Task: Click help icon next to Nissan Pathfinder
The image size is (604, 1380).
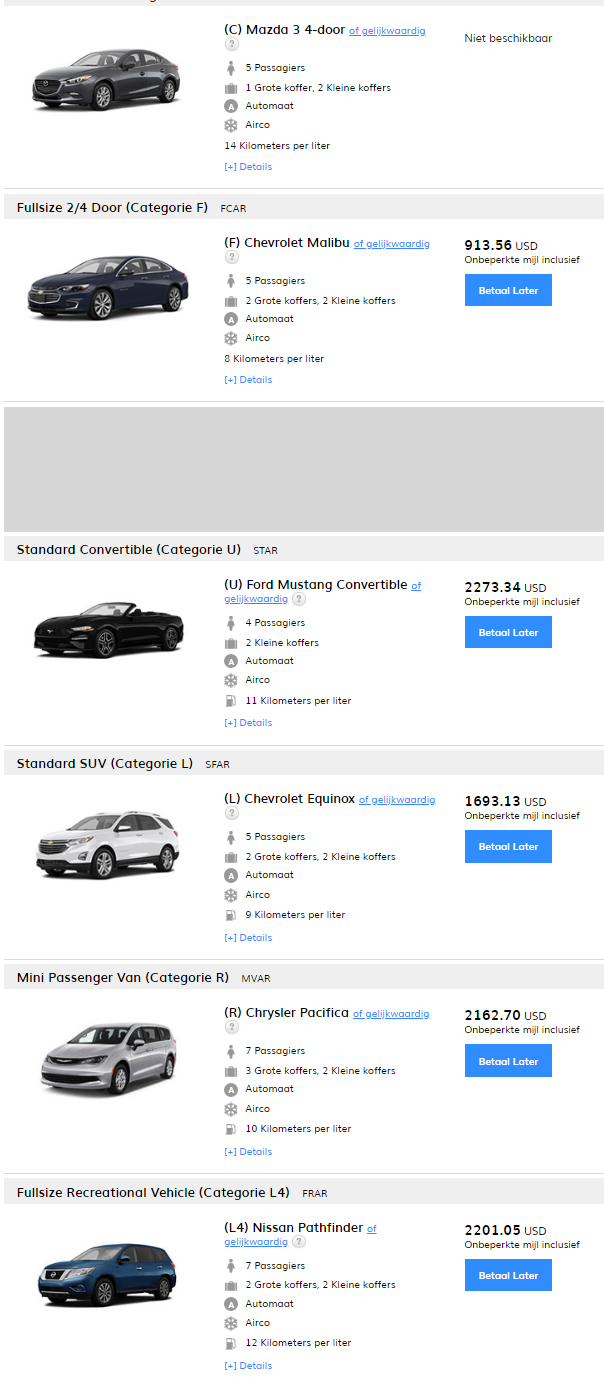Action: (299, 1241)
